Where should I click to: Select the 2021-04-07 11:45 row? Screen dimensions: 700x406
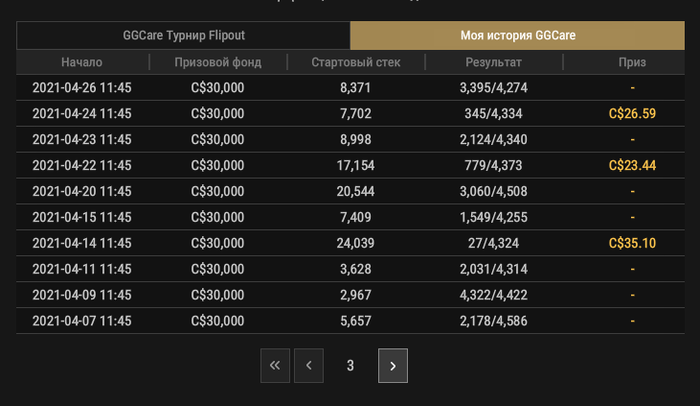(x=350, y=321)
